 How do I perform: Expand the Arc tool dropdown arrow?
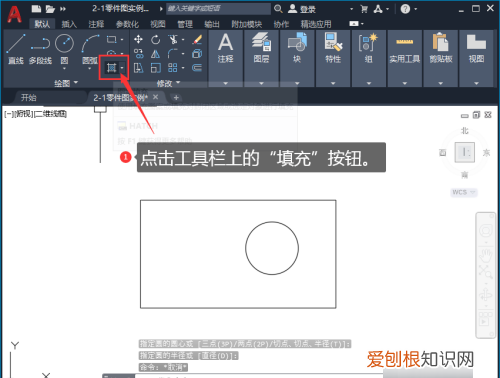click(90, 69)
